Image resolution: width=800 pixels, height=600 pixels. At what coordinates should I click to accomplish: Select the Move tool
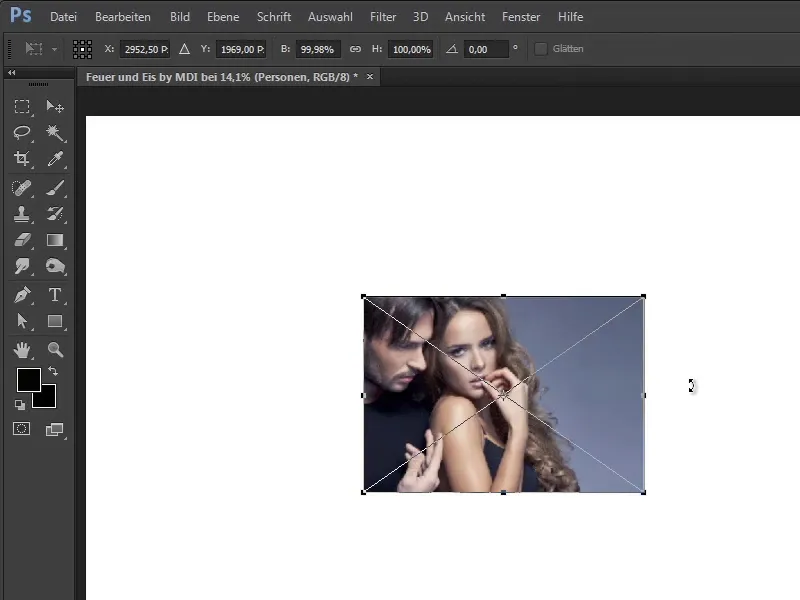[x=56, y=106]
